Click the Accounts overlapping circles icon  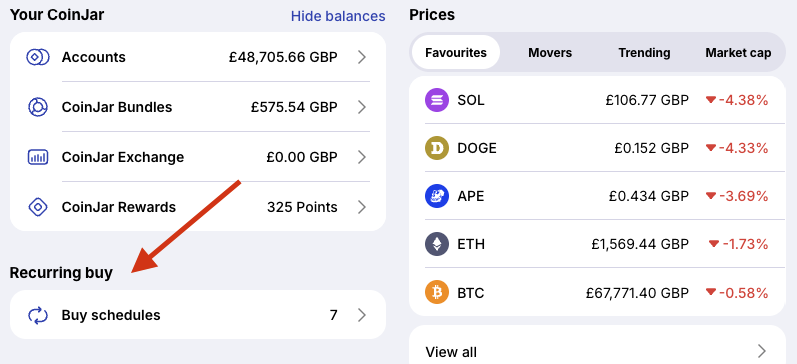click(x=38, y=57)
